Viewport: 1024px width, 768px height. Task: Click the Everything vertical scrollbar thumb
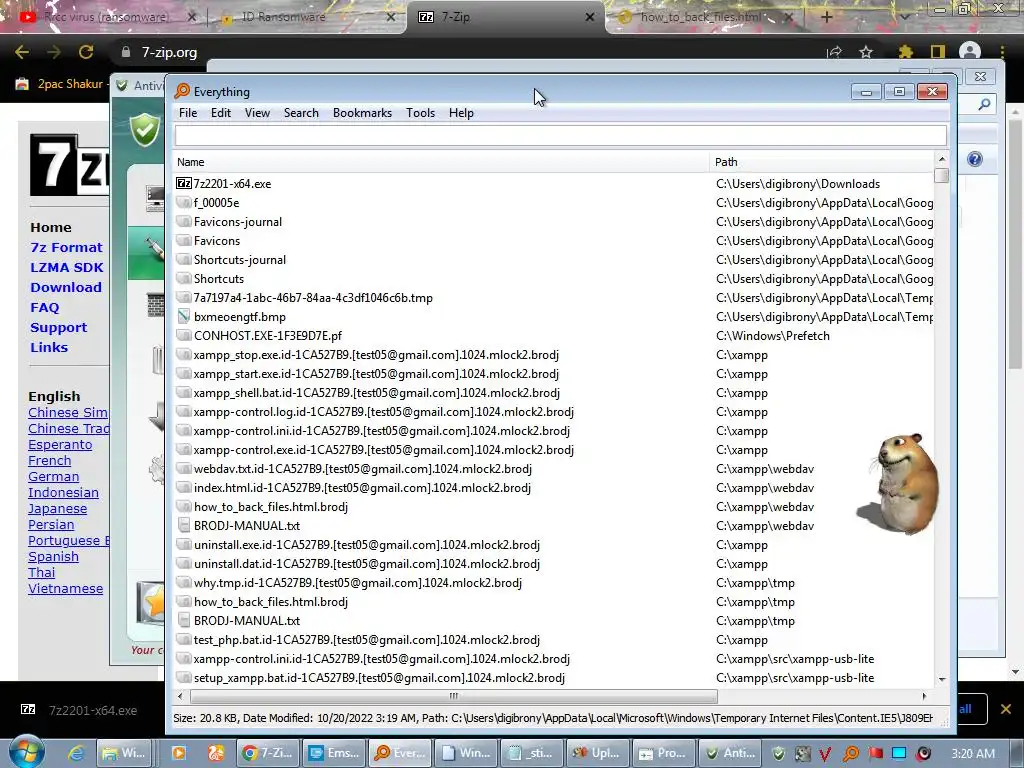click(x=941, y=175)
